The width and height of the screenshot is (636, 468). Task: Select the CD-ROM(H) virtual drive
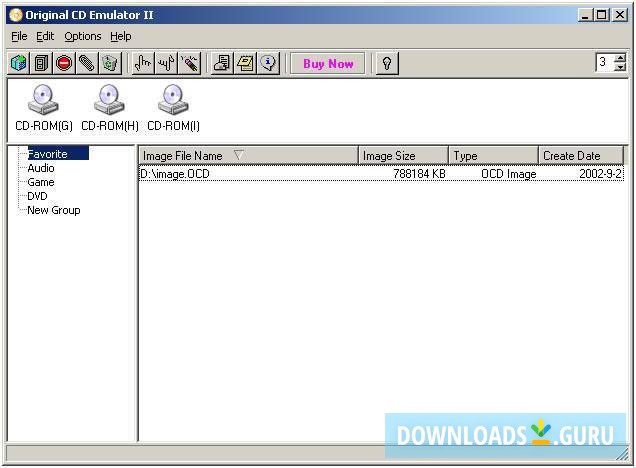(110, 108)
